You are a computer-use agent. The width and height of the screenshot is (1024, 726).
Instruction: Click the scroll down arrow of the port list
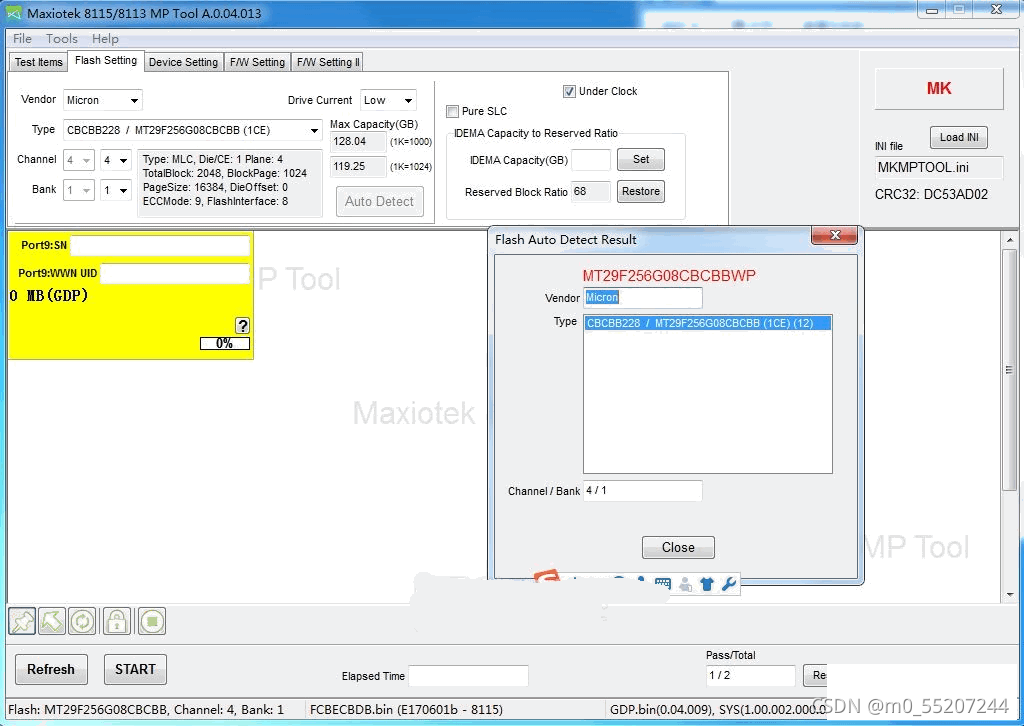pyautogui.click(x=1010, y=595)
